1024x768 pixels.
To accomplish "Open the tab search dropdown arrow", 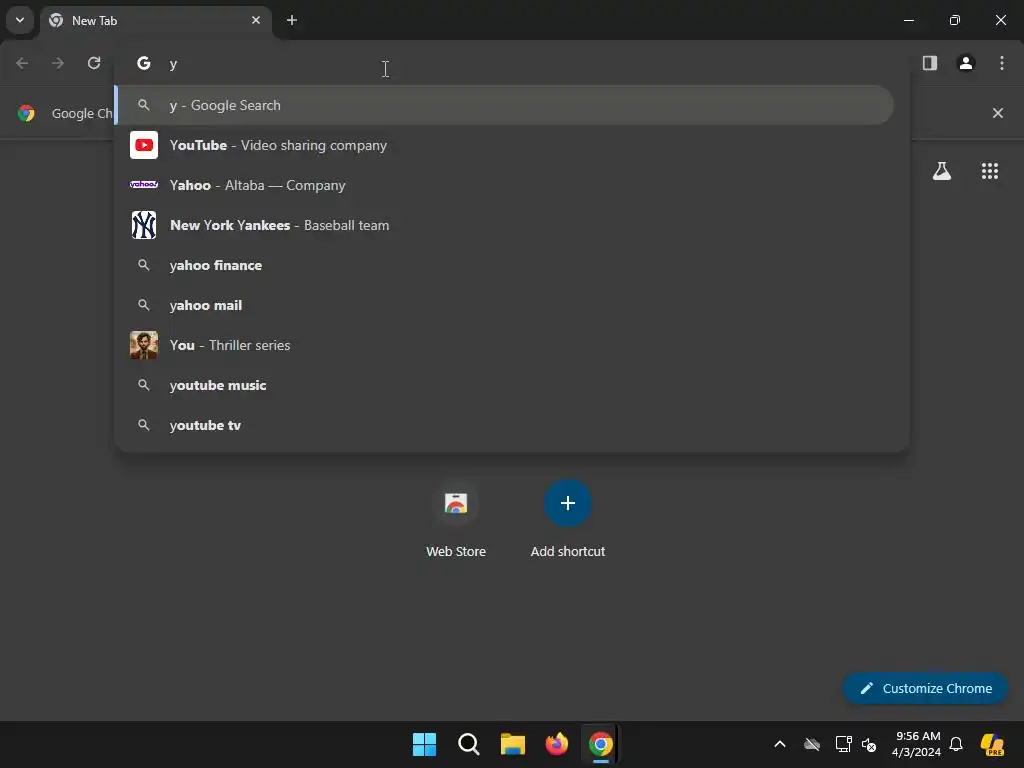I will [x=20, y=20].
